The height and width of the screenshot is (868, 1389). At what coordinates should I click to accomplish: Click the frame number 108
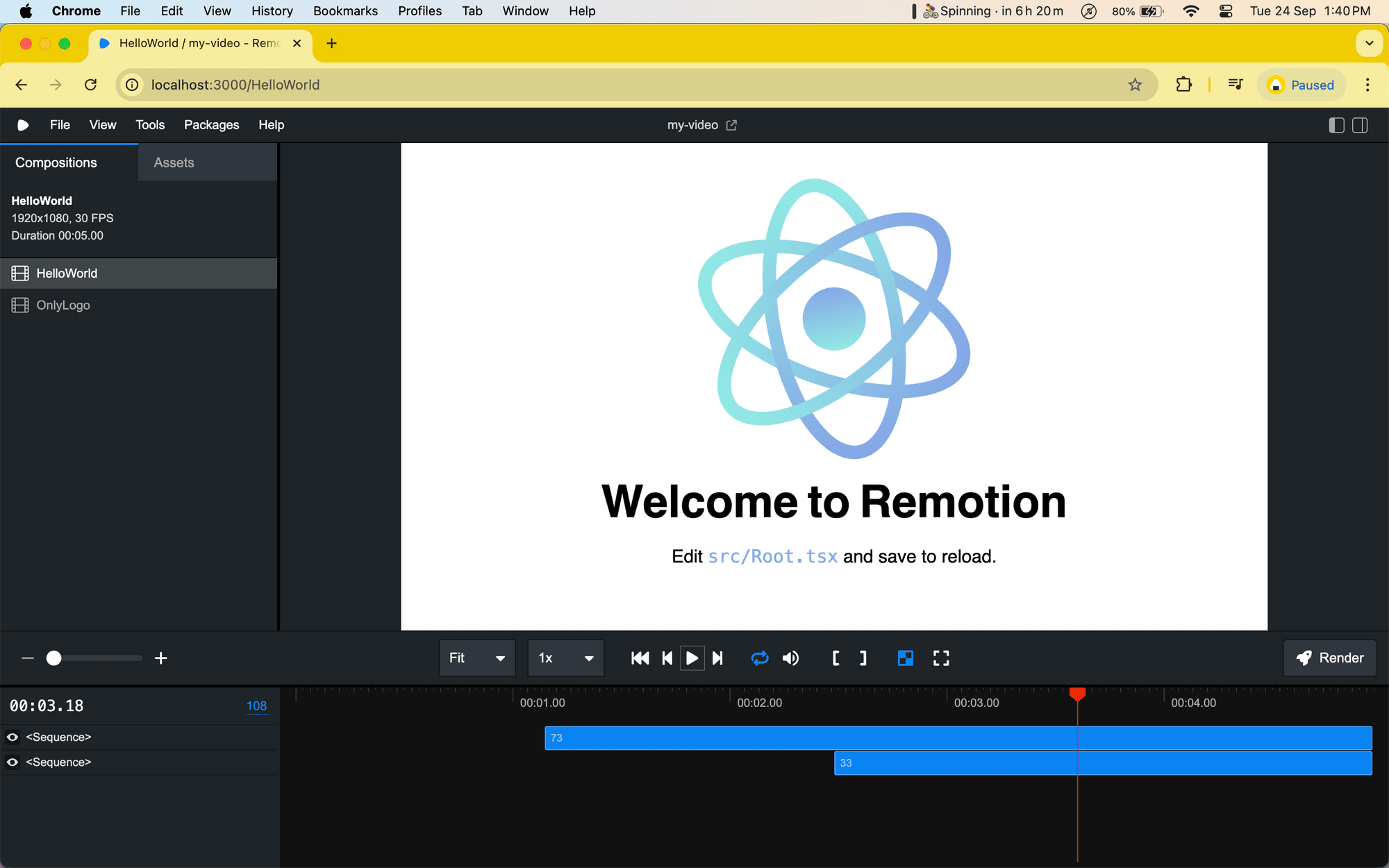tap(256, 706)
